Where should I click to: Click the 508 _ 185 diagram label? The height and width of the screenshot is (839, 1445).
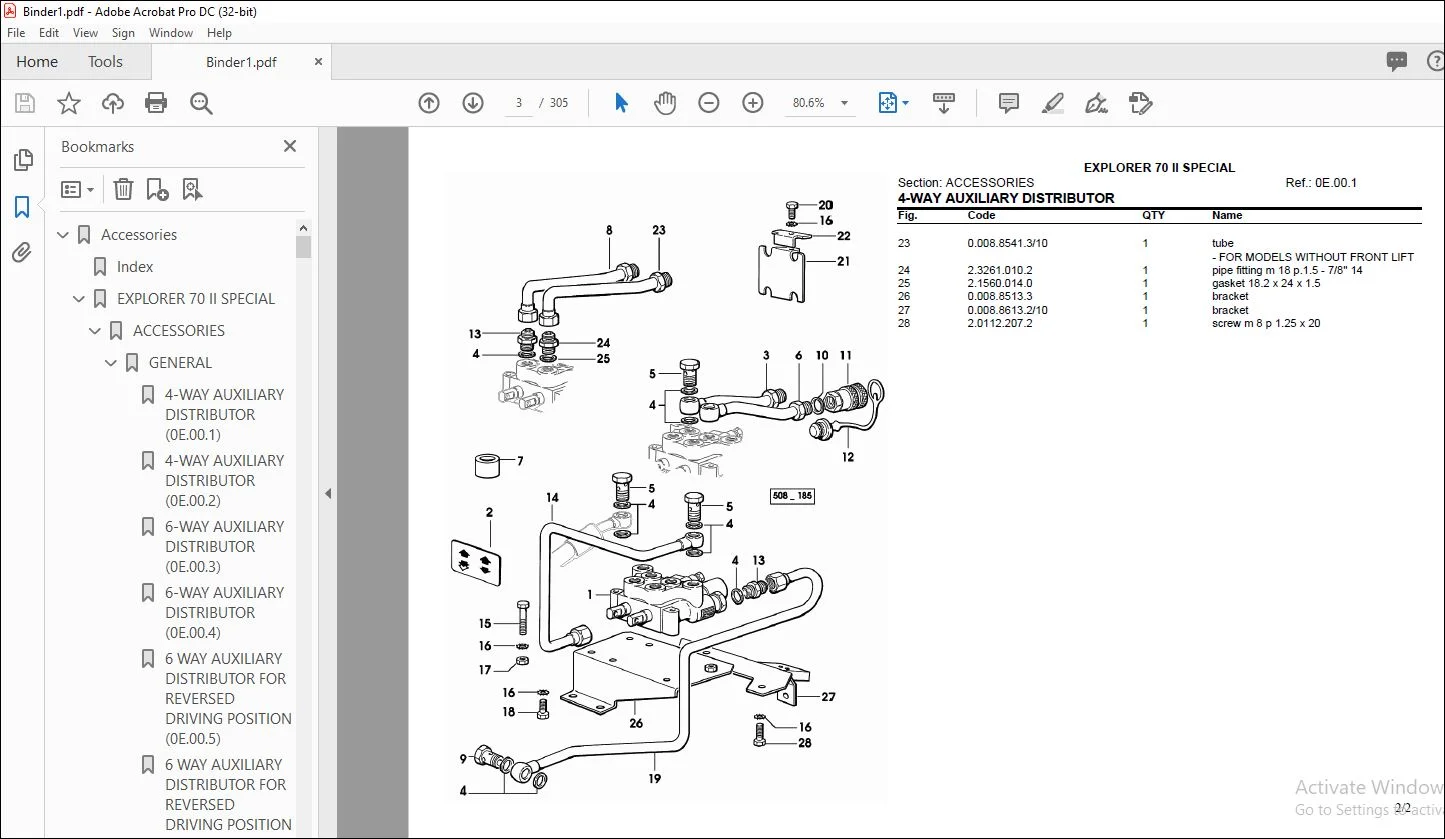[792, 496]
